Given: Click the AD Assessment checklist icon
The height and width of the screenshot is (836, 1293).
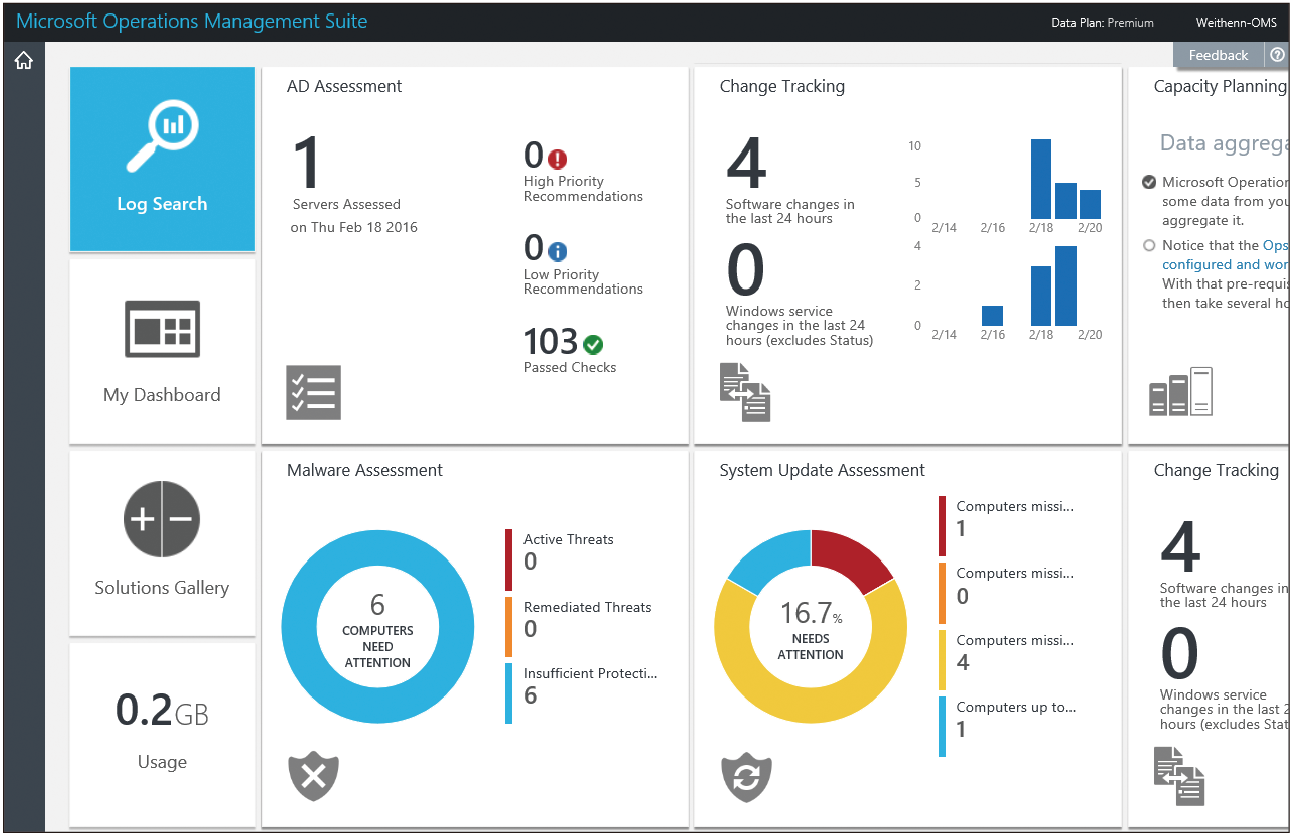Looking at the screenshot, I should tap(314, 392).
